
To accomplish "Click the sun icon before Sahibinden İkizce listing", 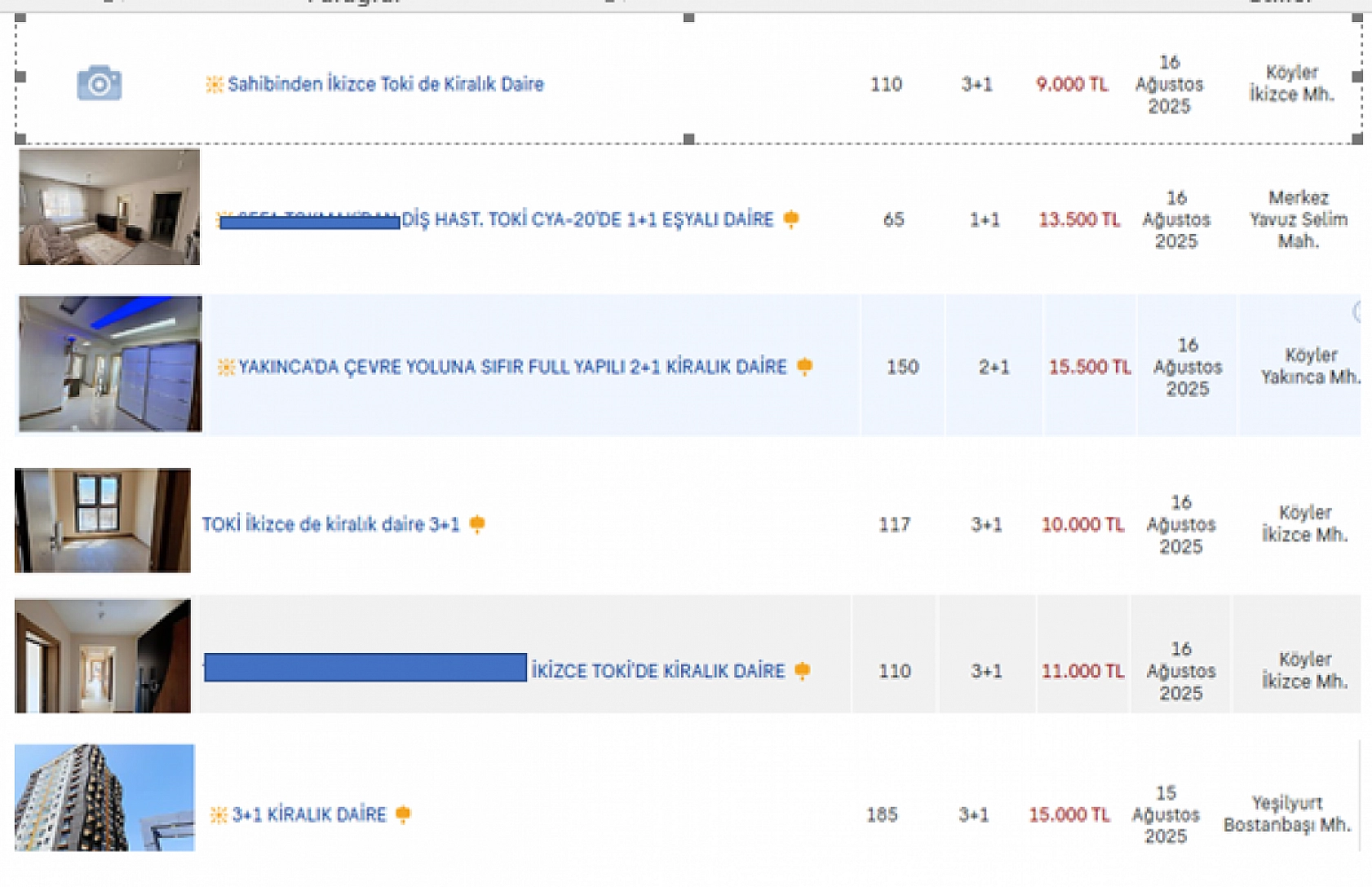I will 215,84.
